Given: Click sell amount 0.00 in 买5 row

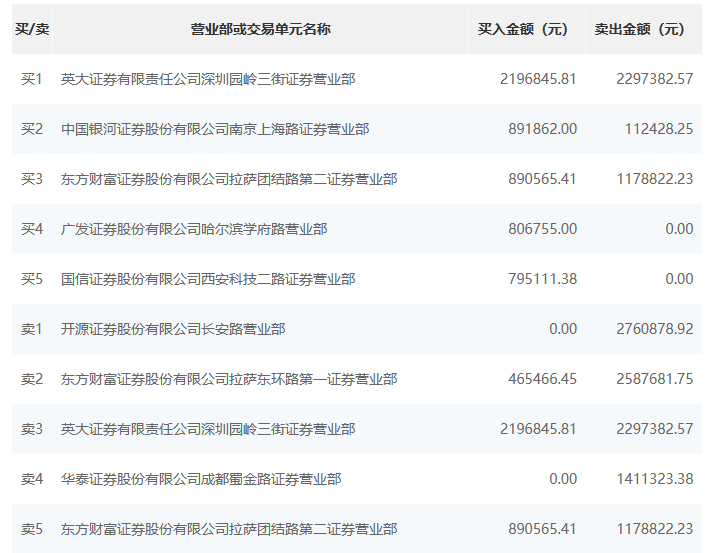Looking at the screenshot, I should tap(679, 279).
